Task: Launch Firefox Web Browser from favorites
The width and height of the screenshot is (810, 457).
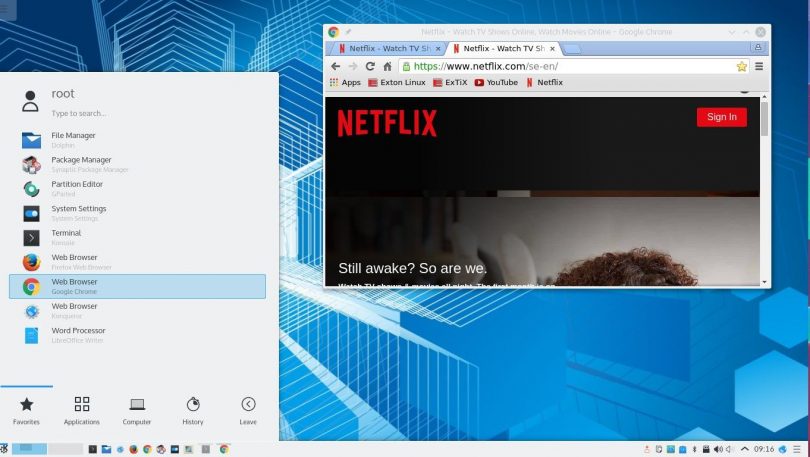Action: [x=137, y=262]
